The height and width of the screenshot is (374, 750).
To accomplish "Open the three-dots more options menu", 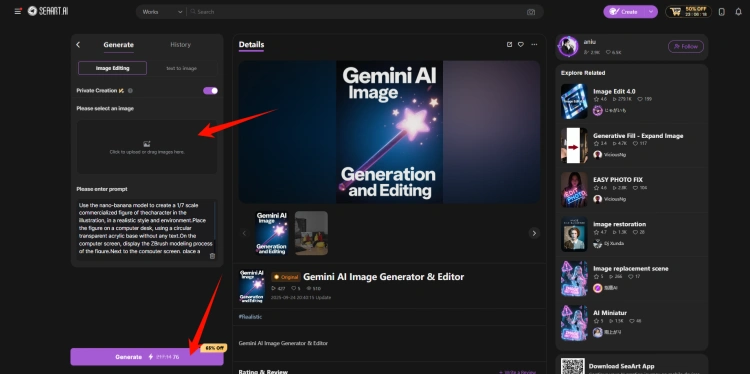I will point(534,44).
